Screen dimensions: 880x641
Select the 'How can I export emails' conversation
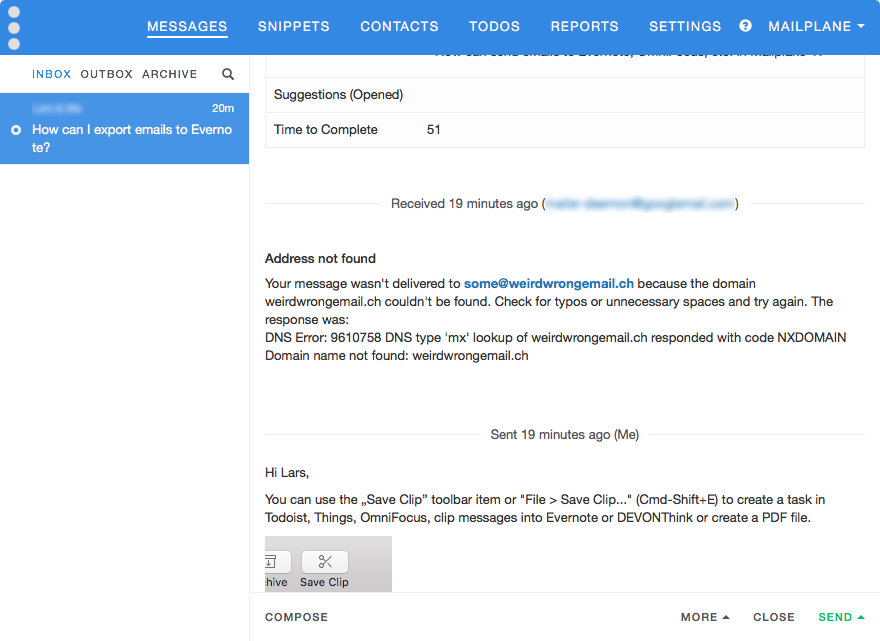(130, 138)
